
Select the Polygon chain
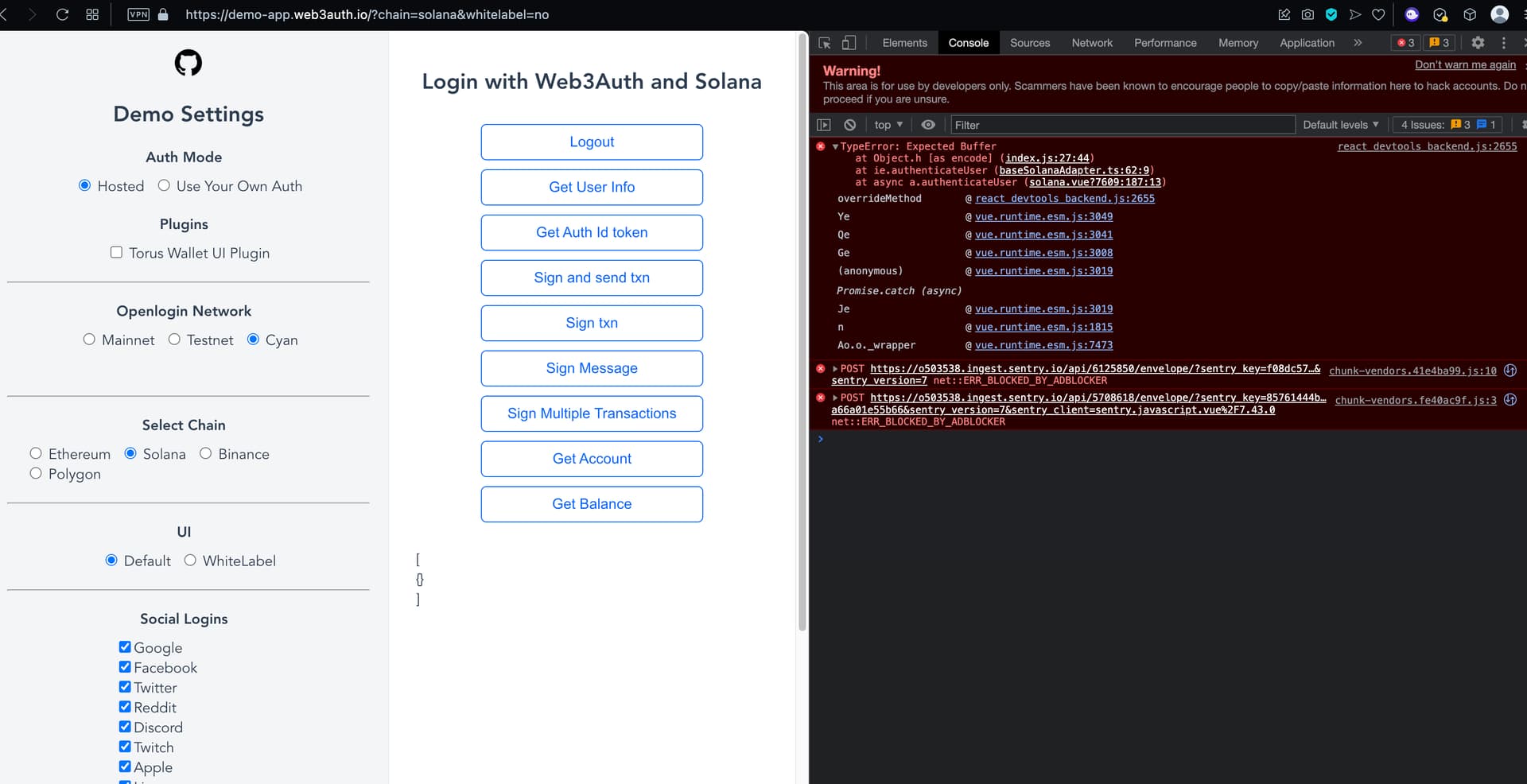[x=36, y=473]
